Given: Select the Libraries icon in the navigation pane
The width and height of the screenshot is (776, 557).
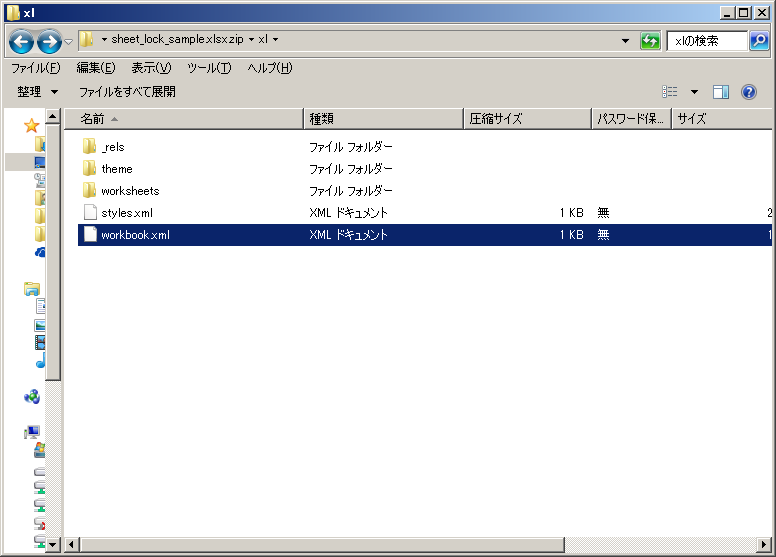Looking at the screenshot, I should point(32,289).
